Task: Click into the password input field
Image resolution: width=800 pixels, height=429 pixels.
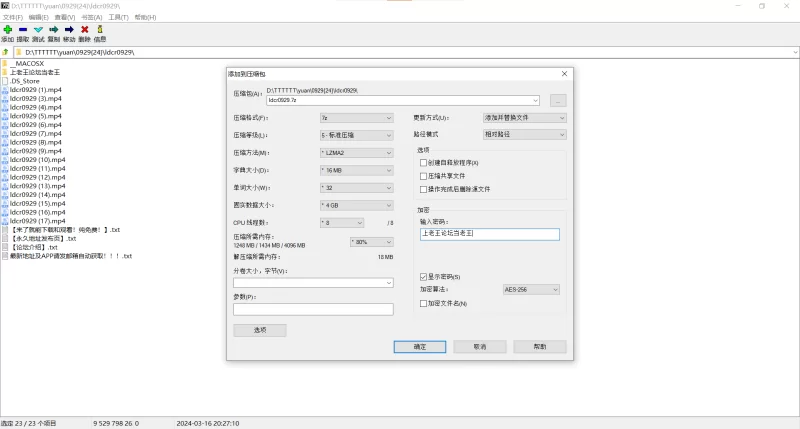Action: click(489, 234)
